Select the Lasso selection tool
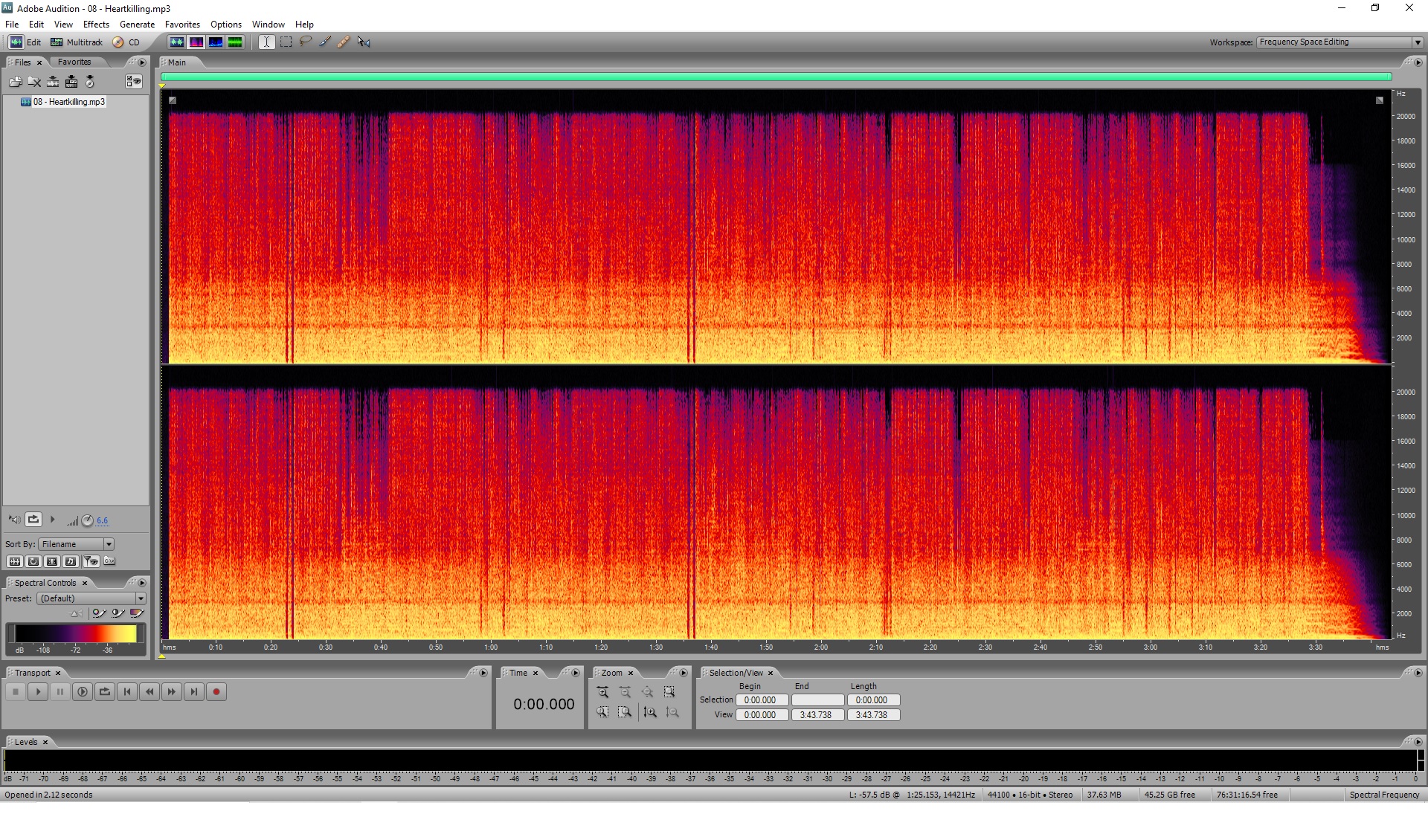This screenshot has width=1428, height=840. (x=305, y=42)
